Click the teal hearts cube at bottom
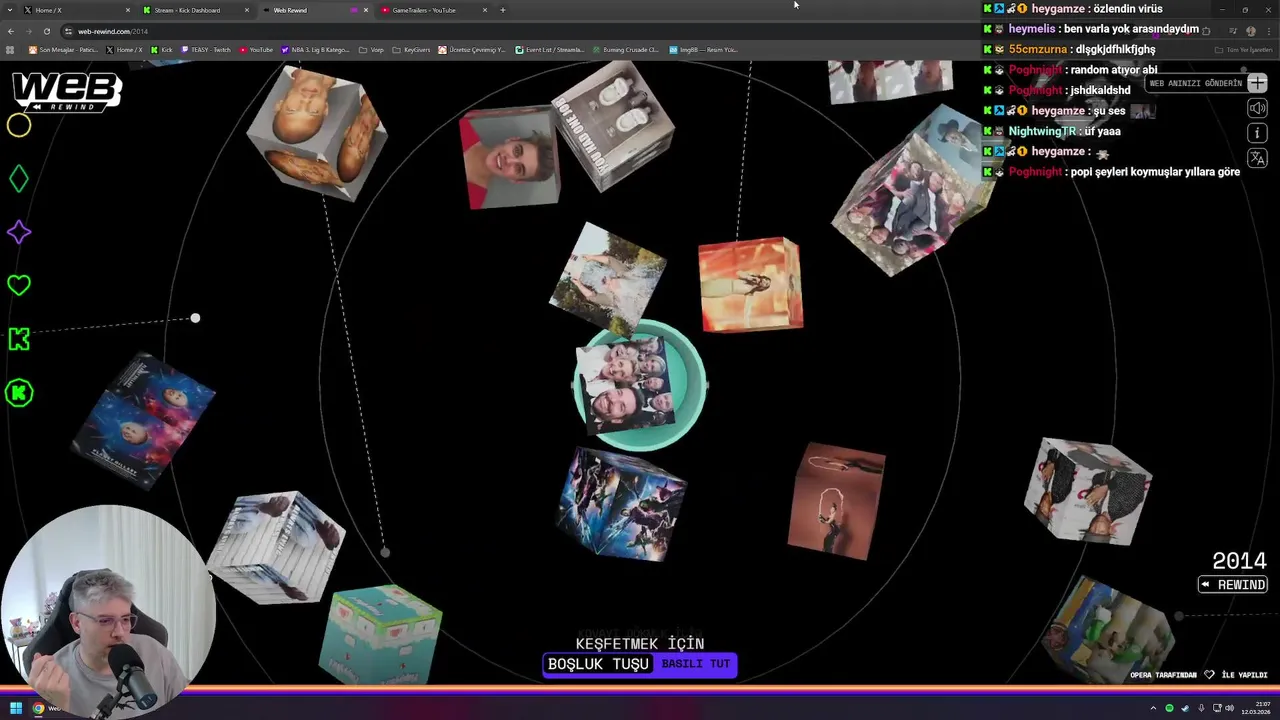This screenshot has width=1280, height=720. click(x=381, y=635)
